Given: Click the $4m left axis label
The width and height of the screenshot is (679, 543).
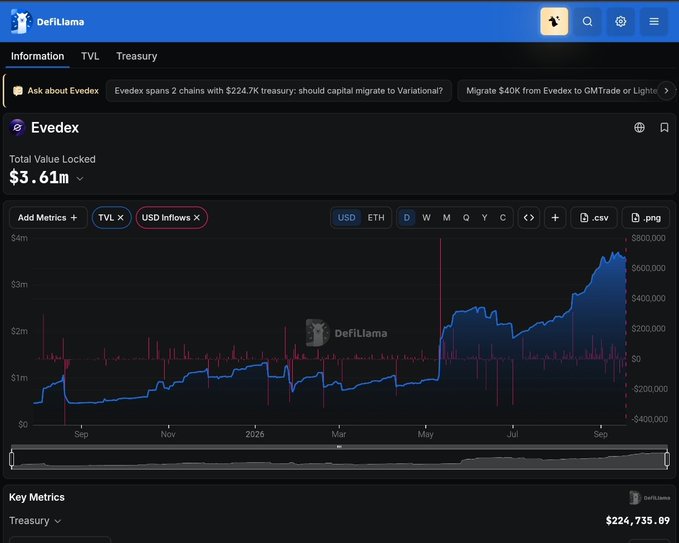Looking at the screenshot, I should coord(19,238).
